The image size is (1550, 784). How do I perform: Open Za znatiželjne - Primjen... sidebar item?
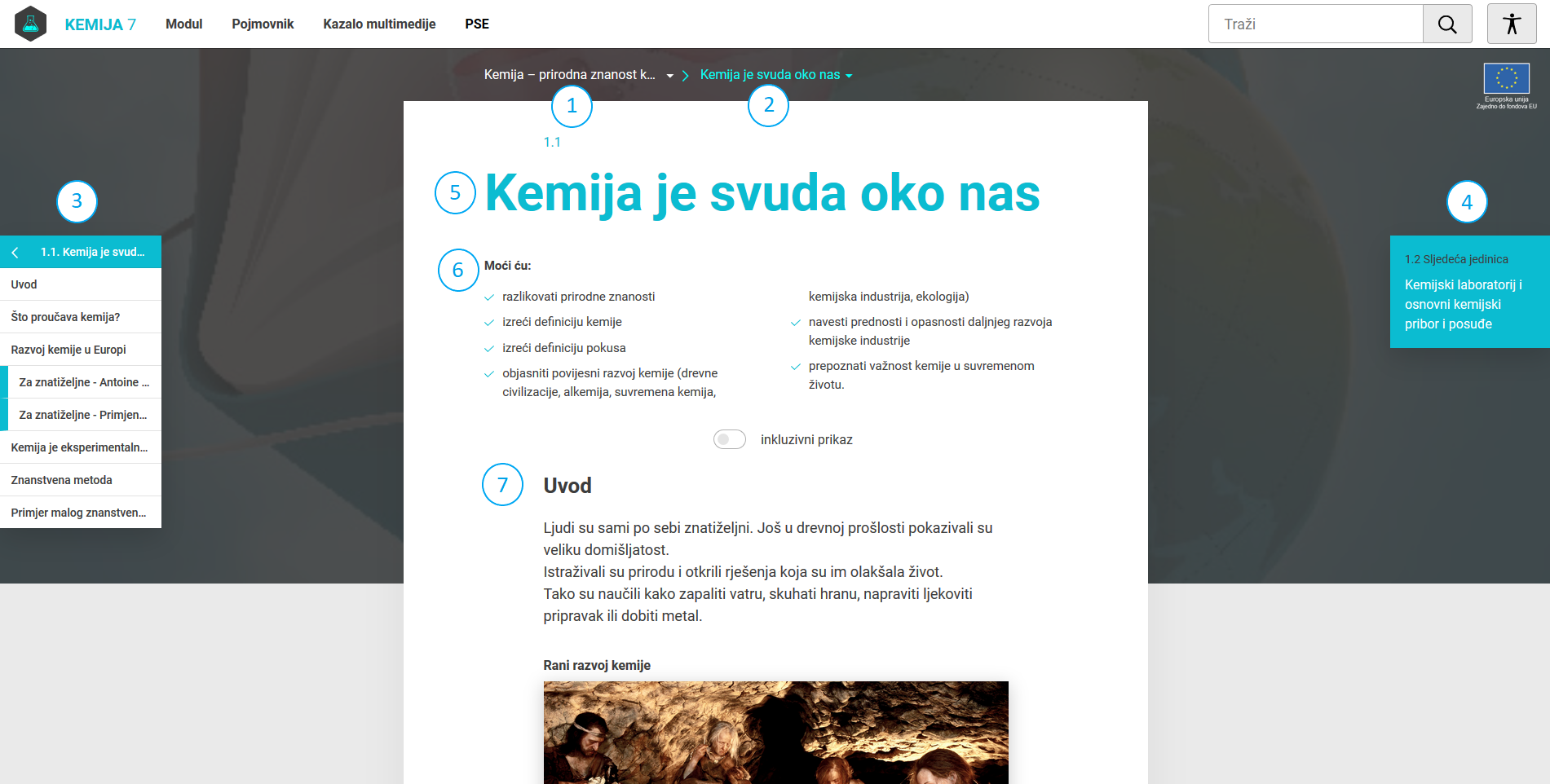tap(81, 415)
